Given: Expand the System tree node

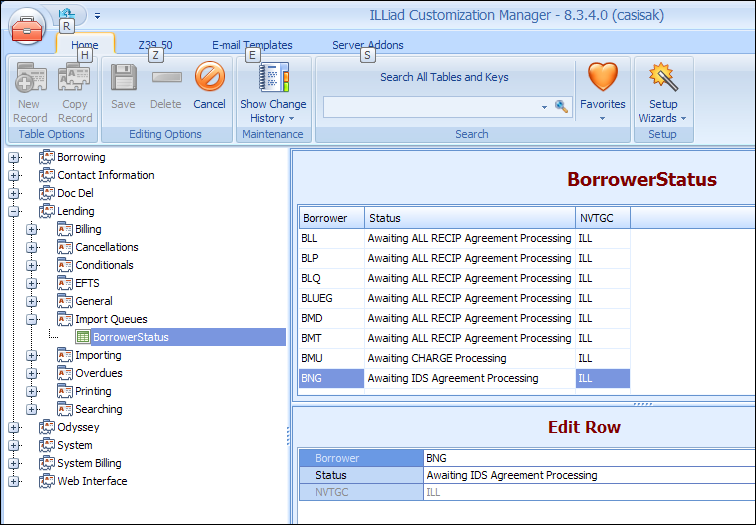Looking at the screenshot, I should coord(14,445).
